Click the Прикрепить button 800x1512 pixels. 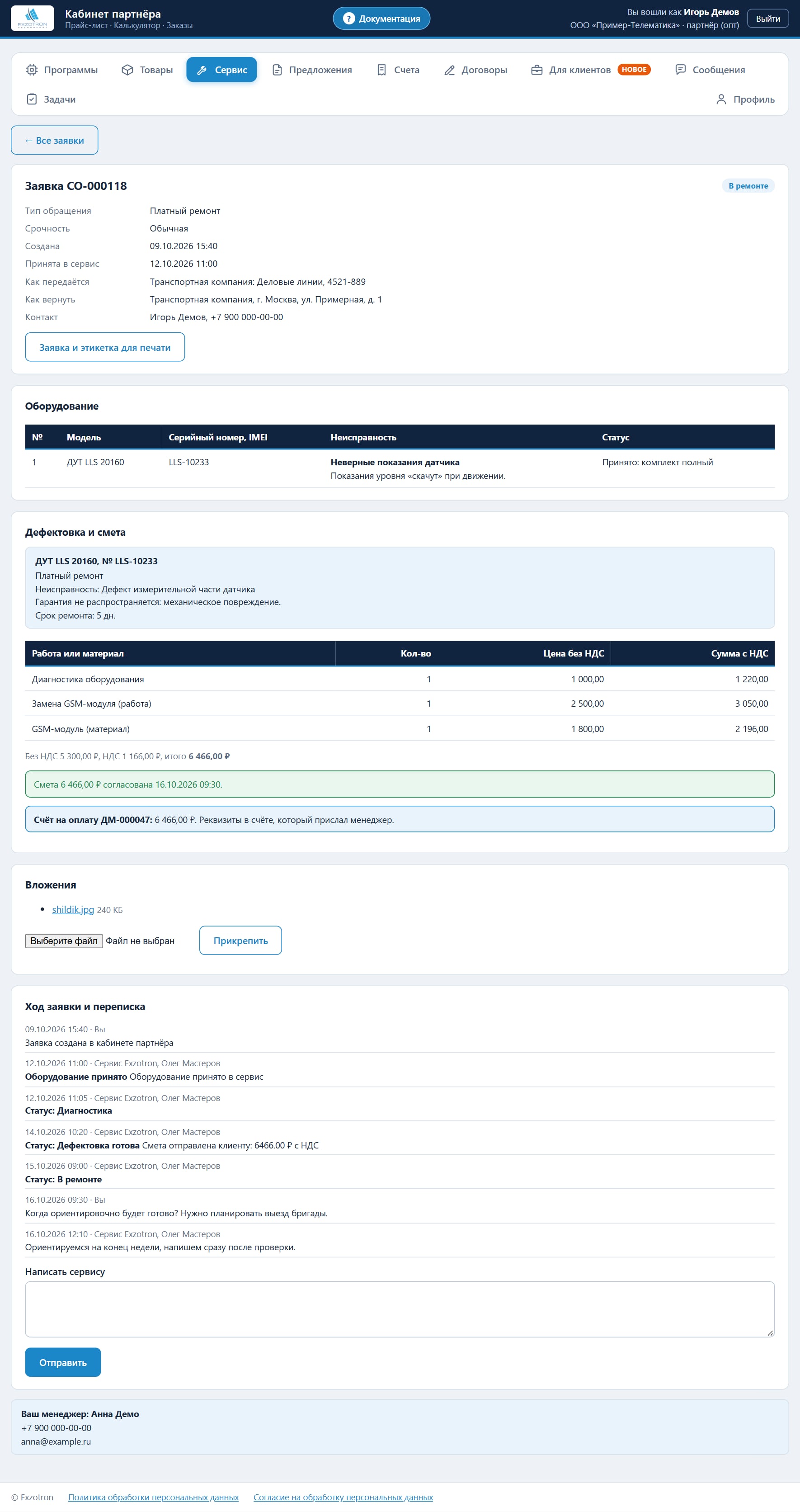point(240,941)
